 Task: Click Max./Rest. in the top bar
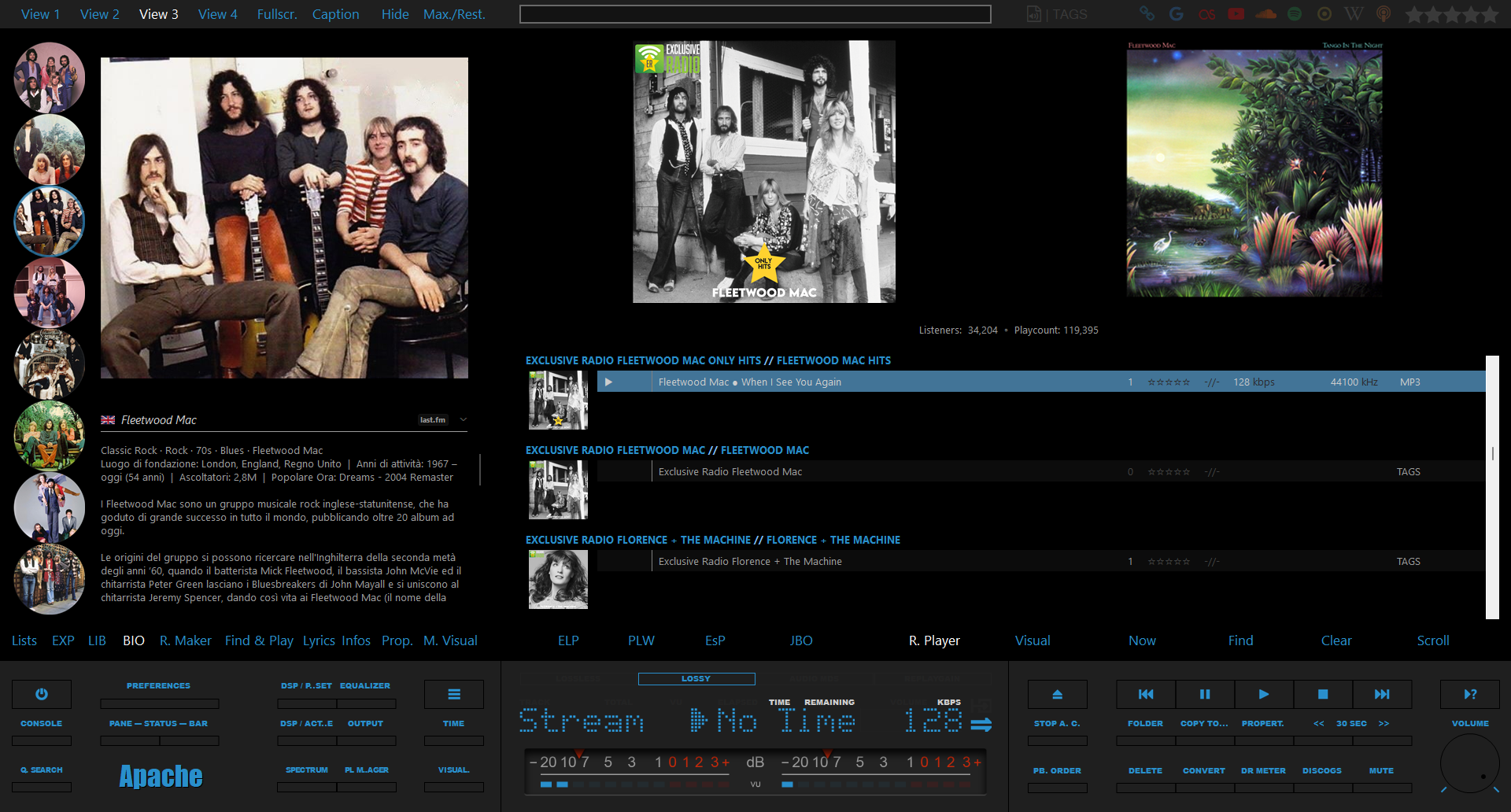(x=454, y=14)
